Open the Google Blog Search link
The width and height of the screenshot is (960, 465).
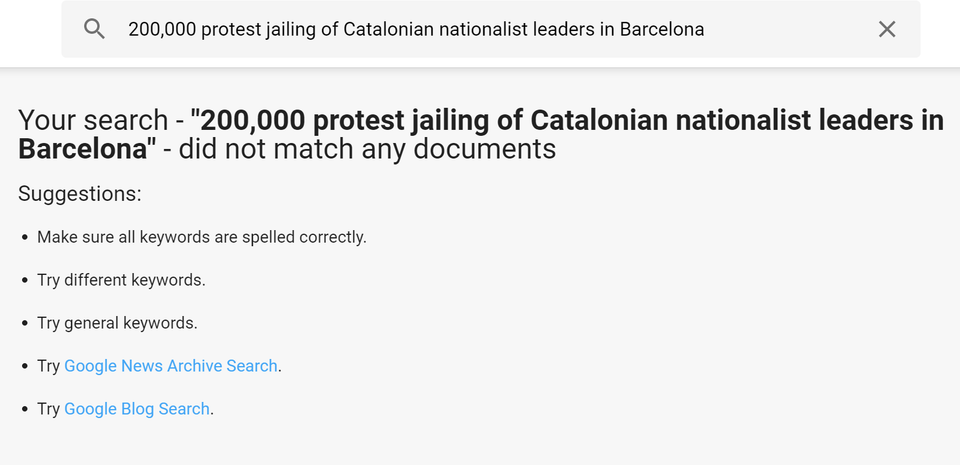click(137, 409)
